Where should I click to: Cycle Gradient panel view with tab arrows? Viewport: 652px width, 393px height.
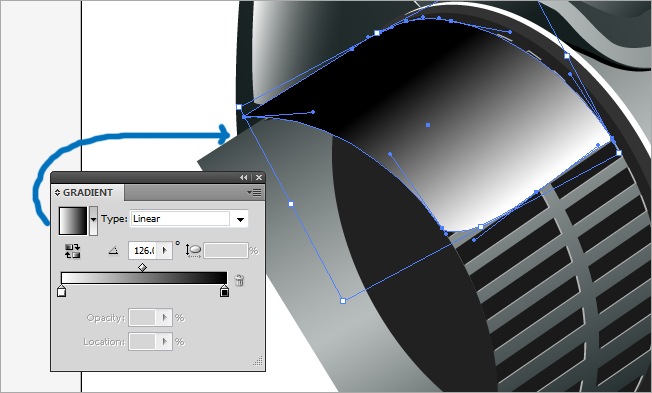[57, 193]
